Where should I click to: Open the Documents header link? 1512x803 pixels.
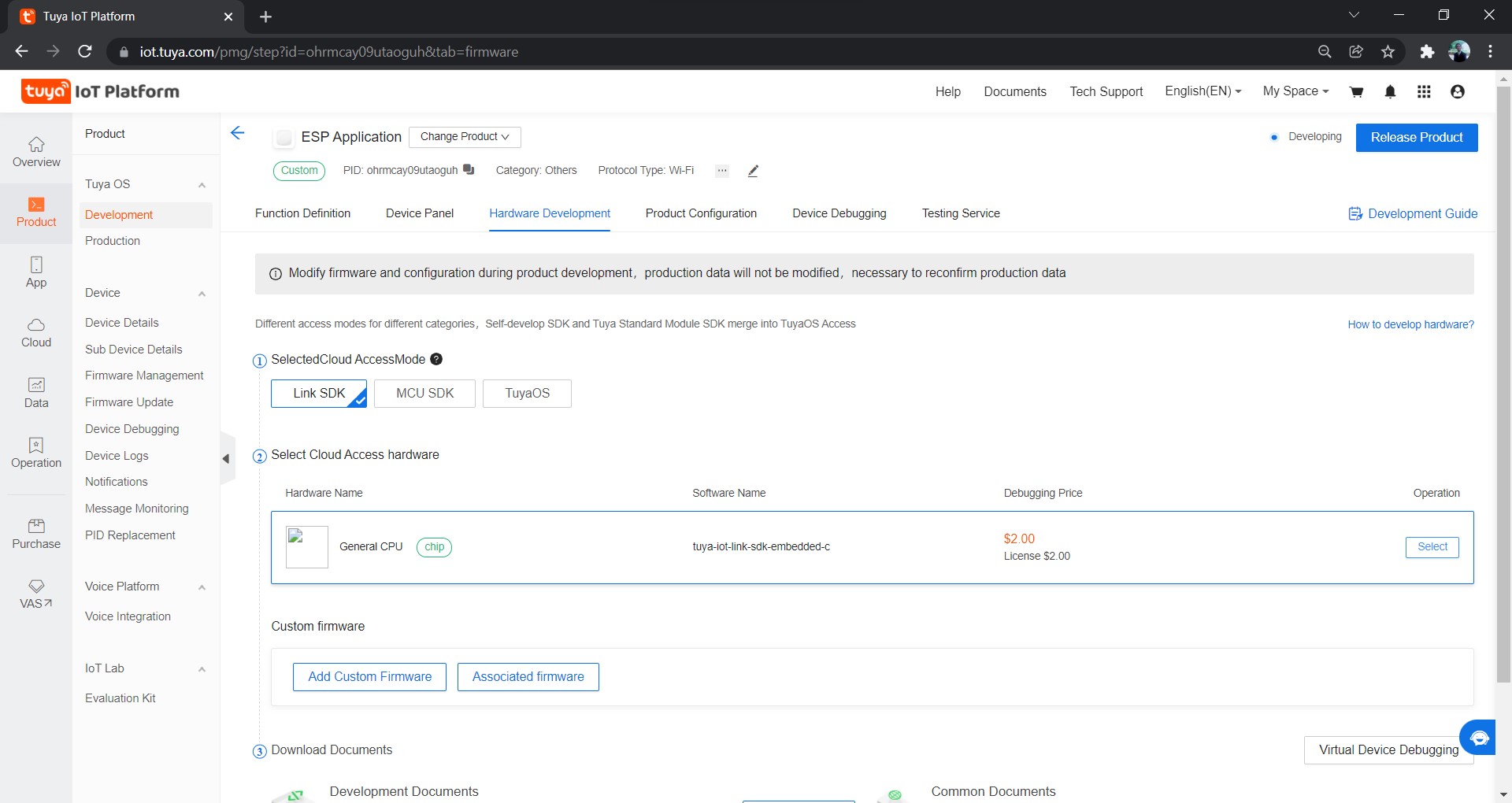(1015, 92)
